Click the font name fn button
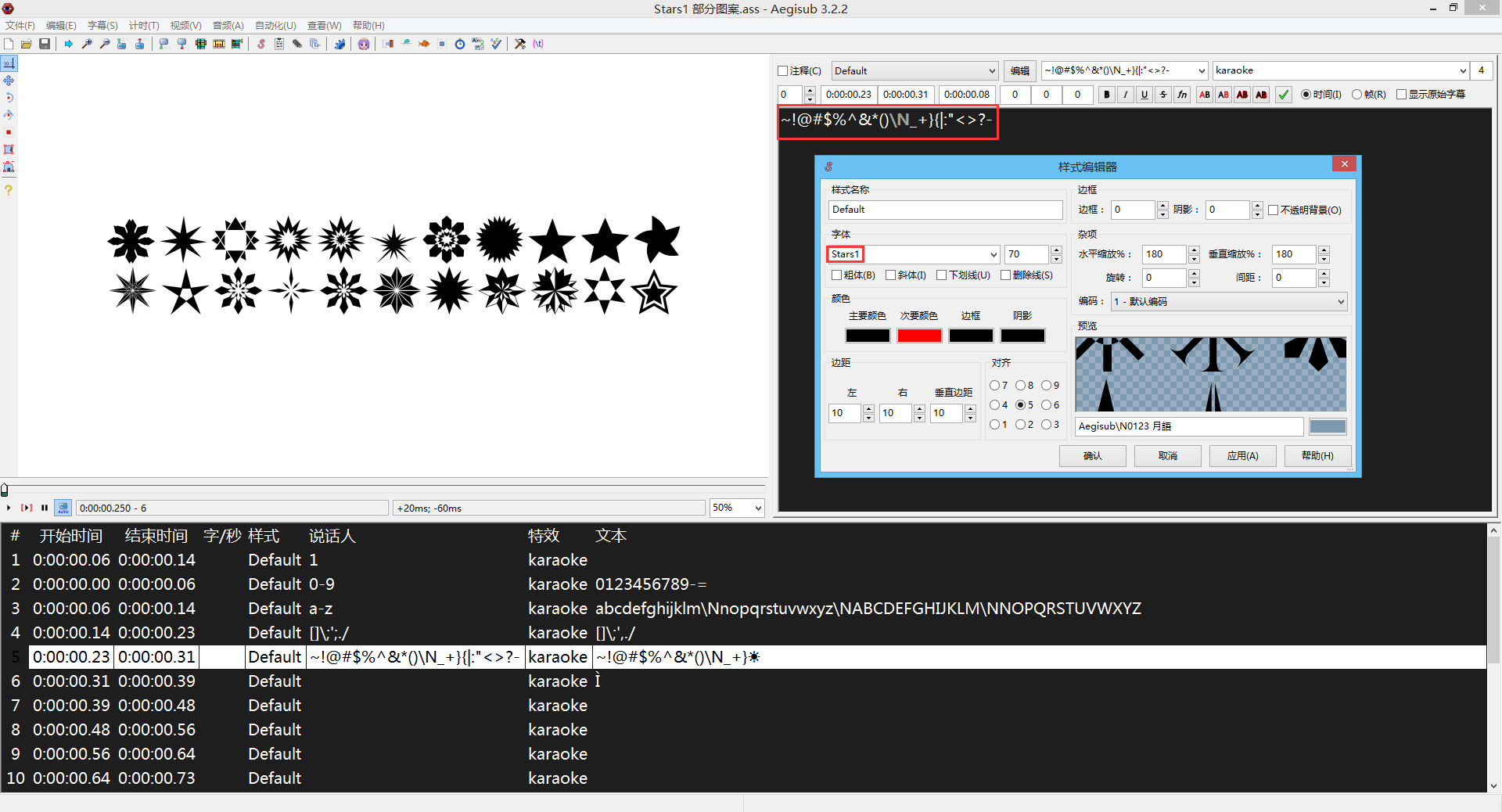The height and width of the screenshot is (812, 1502). pos(1182,95)
